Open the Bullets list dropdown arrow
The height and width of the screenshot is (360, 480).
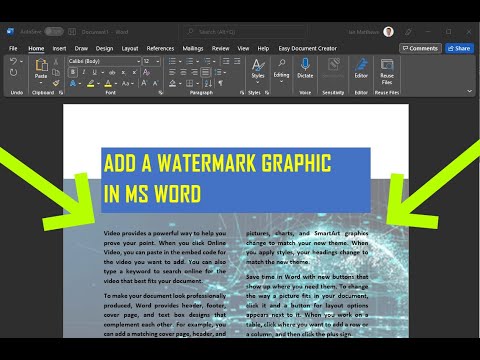(180, 61)
